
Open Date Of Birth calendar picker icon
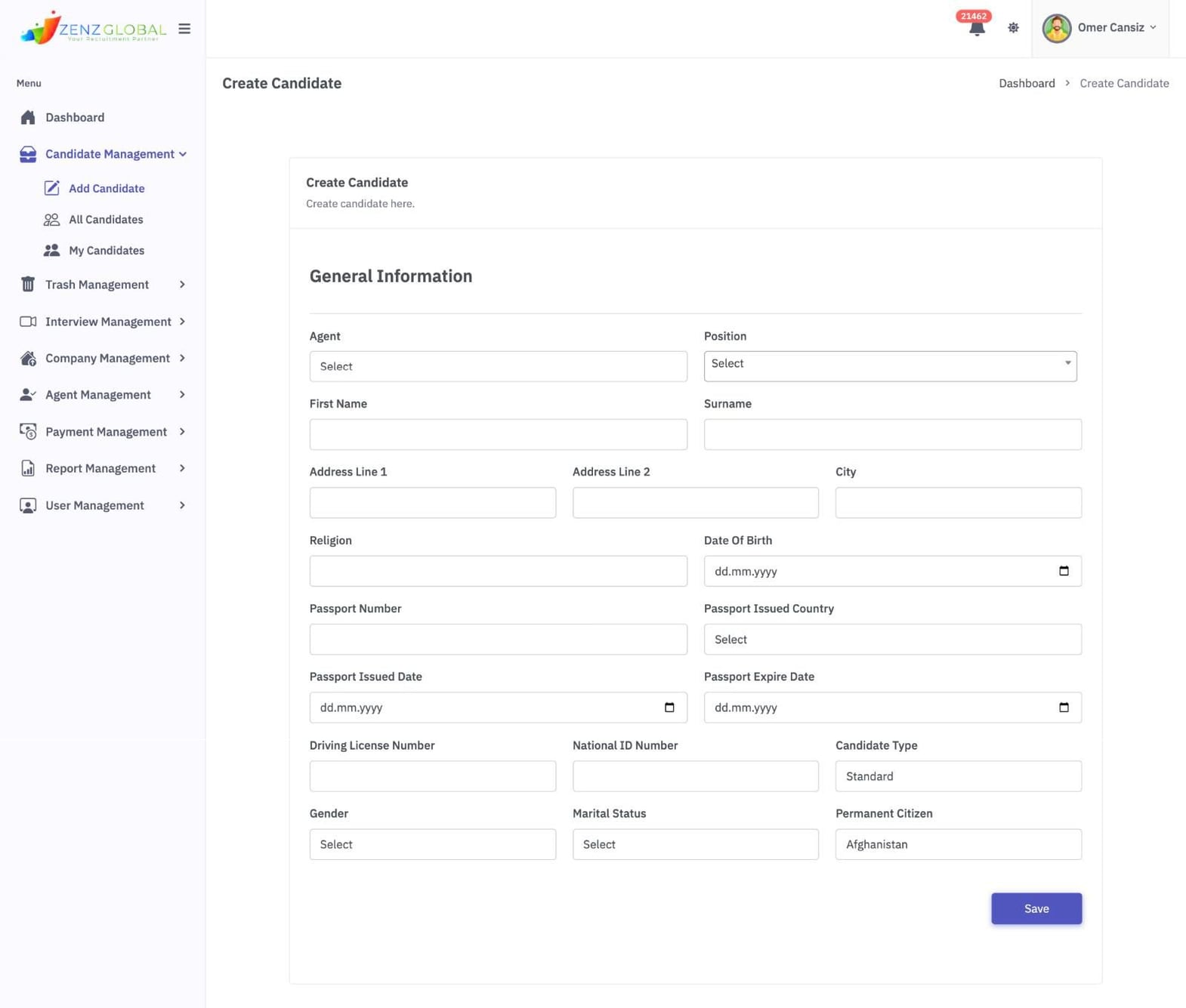click(x=1064, y=571)
